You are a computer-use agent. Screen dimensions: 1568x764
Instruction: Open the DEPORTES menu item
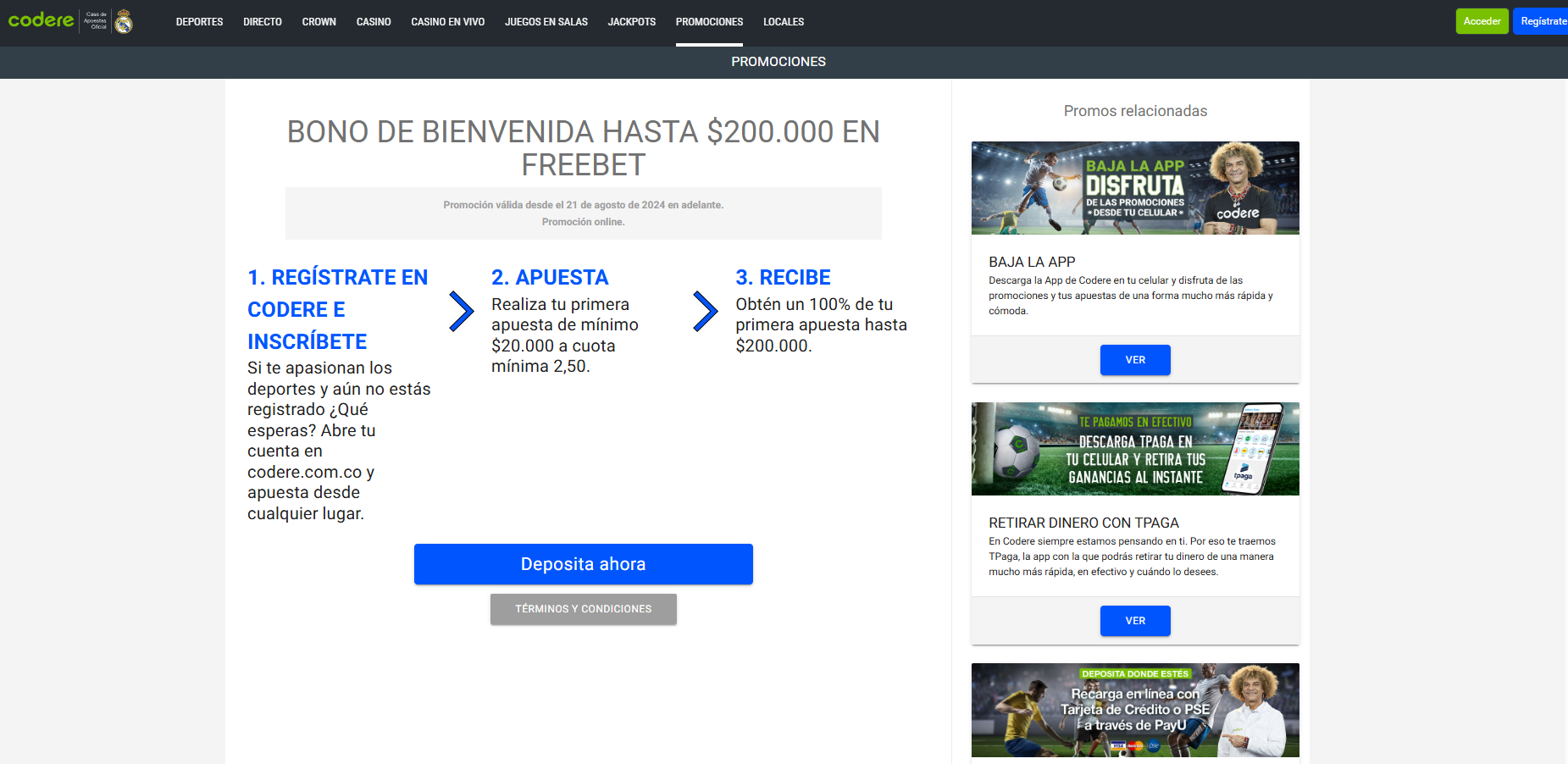click(199, 22)
